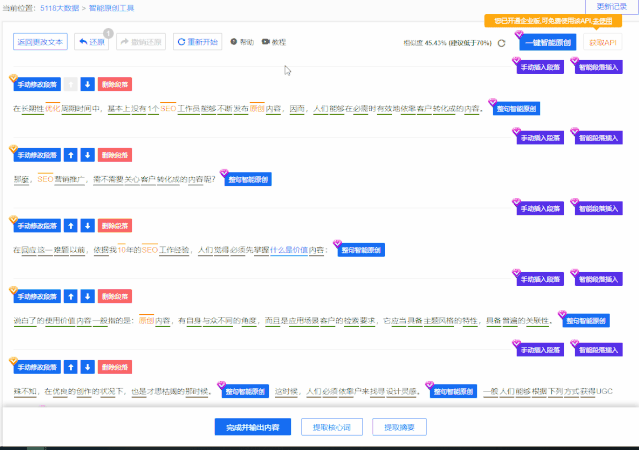Viewport: 639px width, 450px height.
Task: Open 帮助 help
Action: (242, 42)
